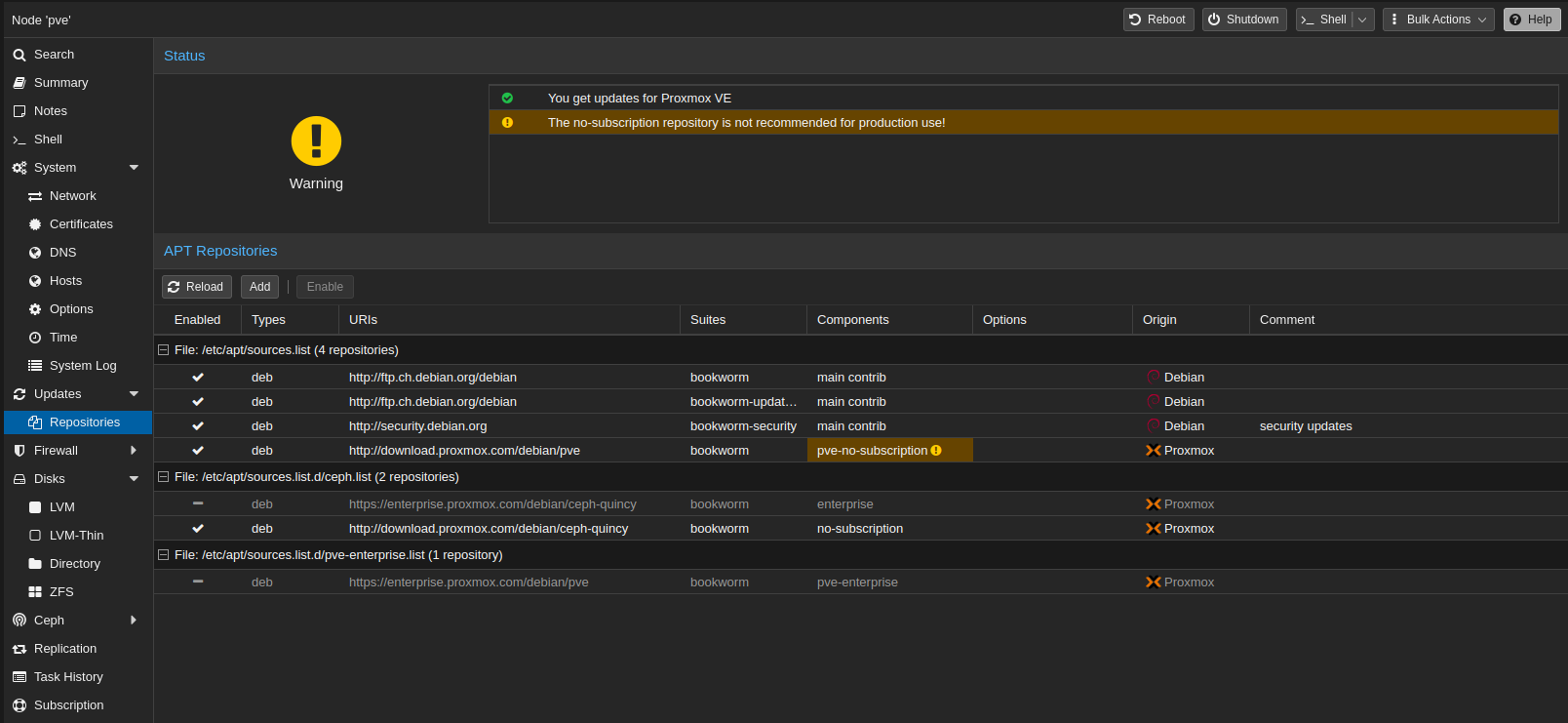
Task: Click the Time clock icon
Action: point(35,338)
